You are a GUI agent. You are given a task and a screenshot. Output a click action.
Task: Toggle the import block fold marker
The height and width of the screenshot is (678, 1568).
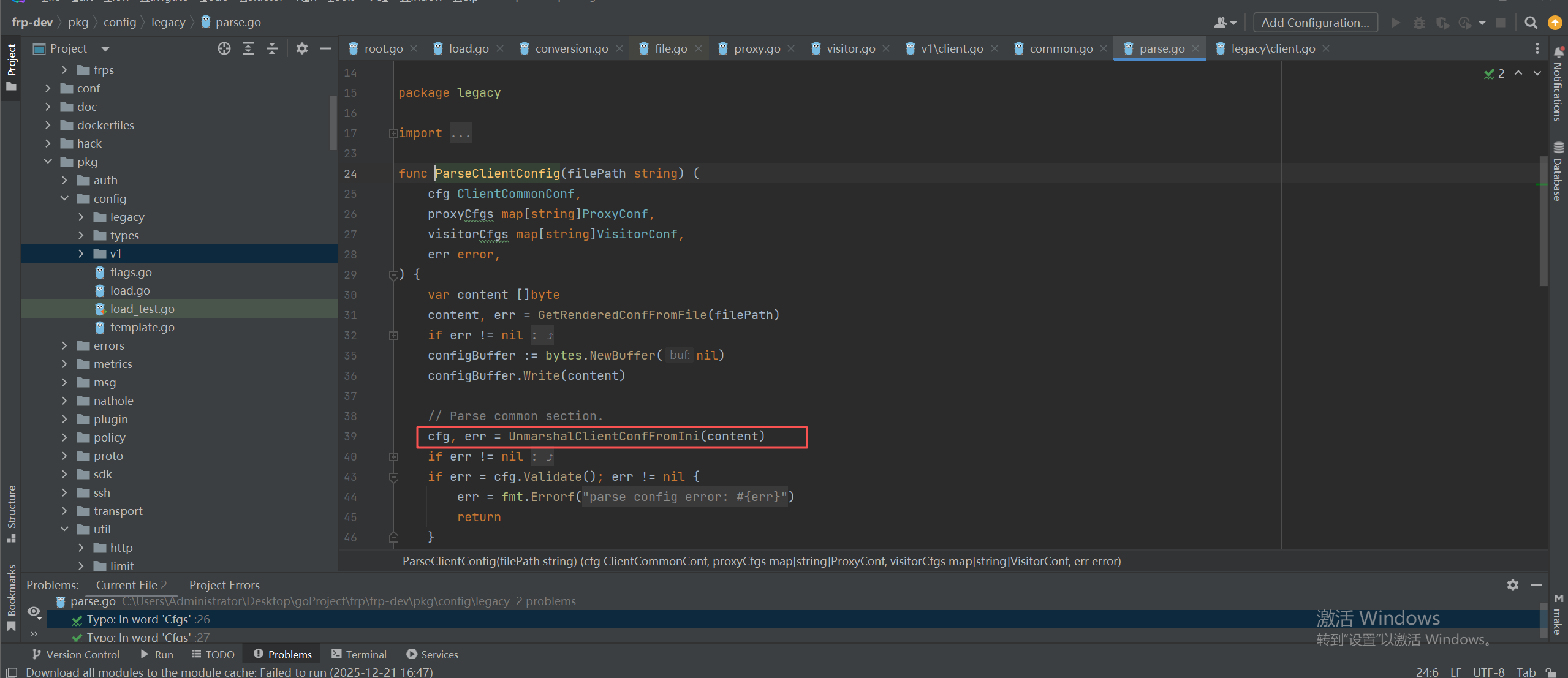pyautogui.click(x=393, y=133)
